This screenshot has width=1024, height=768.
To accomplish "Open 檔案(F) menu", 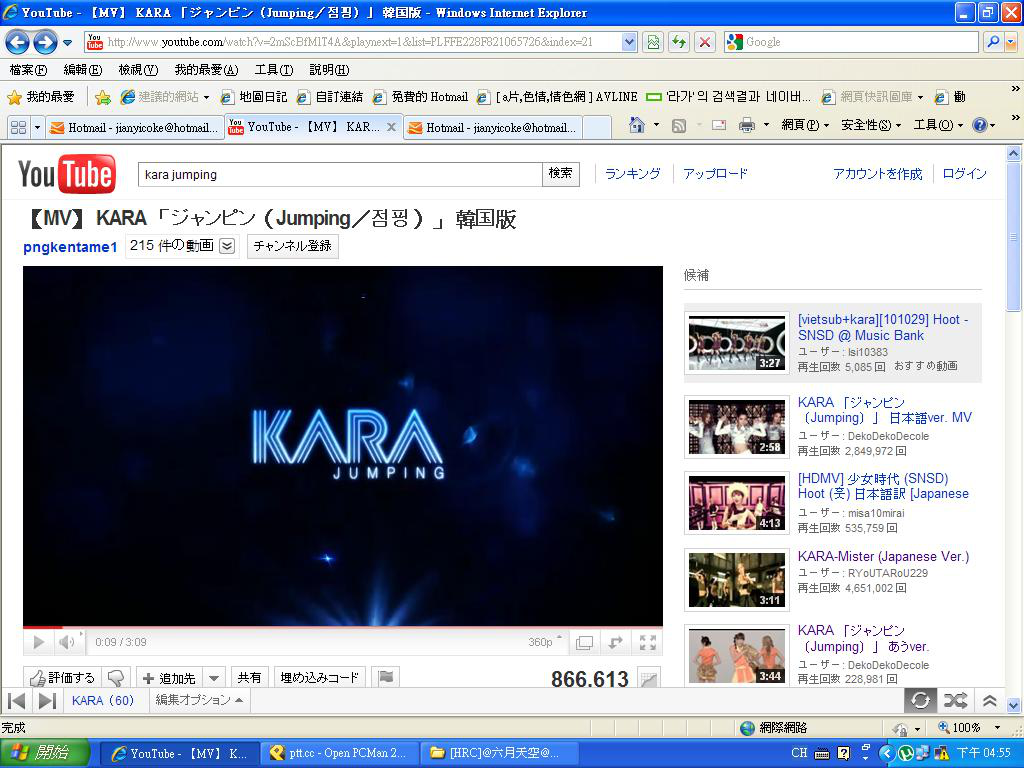I will point(28,70).
